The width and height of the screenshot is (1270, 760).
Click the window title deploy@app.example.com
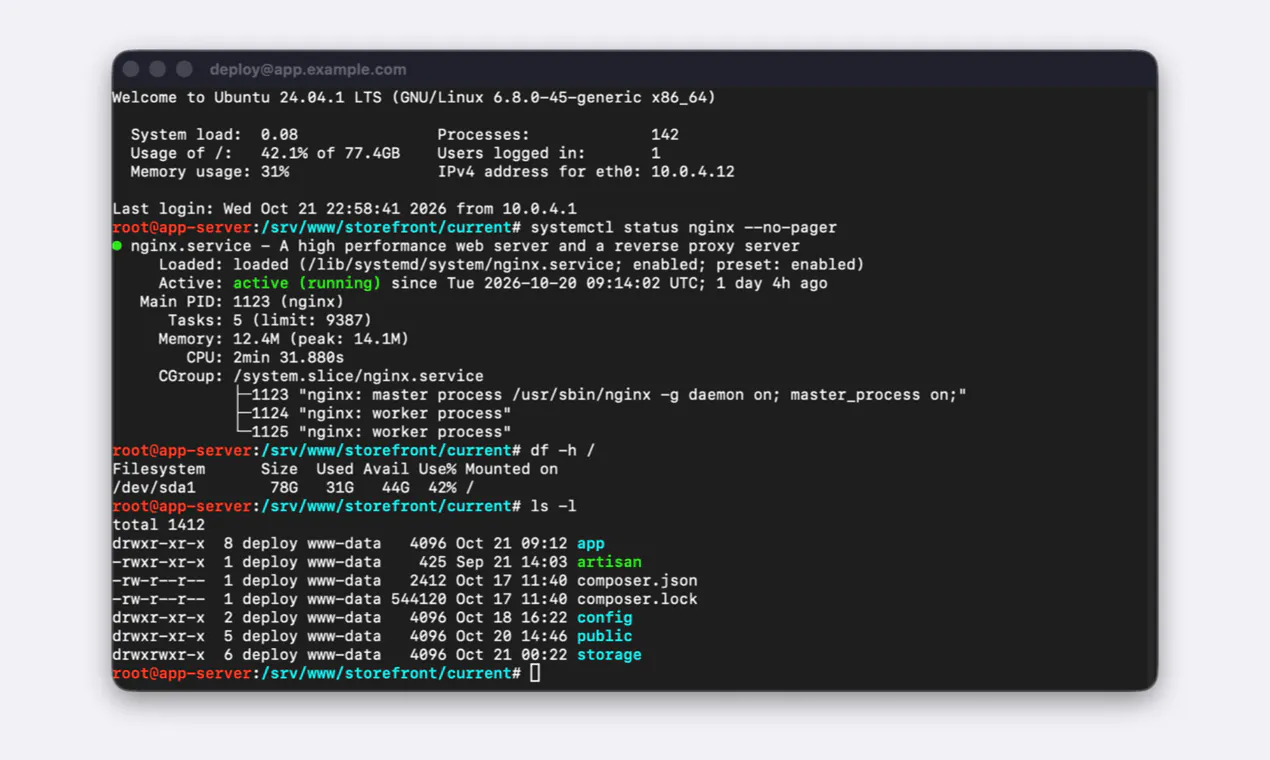[x=308, y=70]
